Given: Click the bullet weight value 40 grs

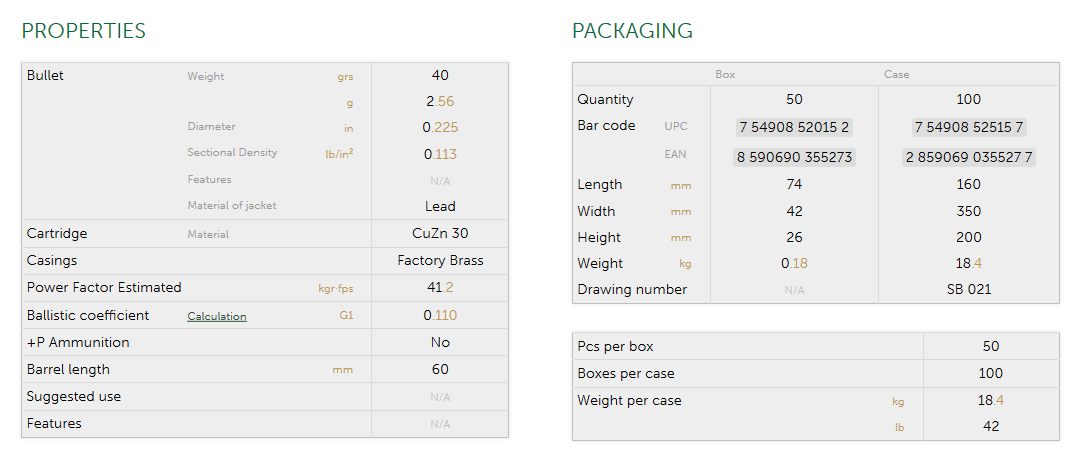Looking at the screenshot, I should click(x=440, y=75).
